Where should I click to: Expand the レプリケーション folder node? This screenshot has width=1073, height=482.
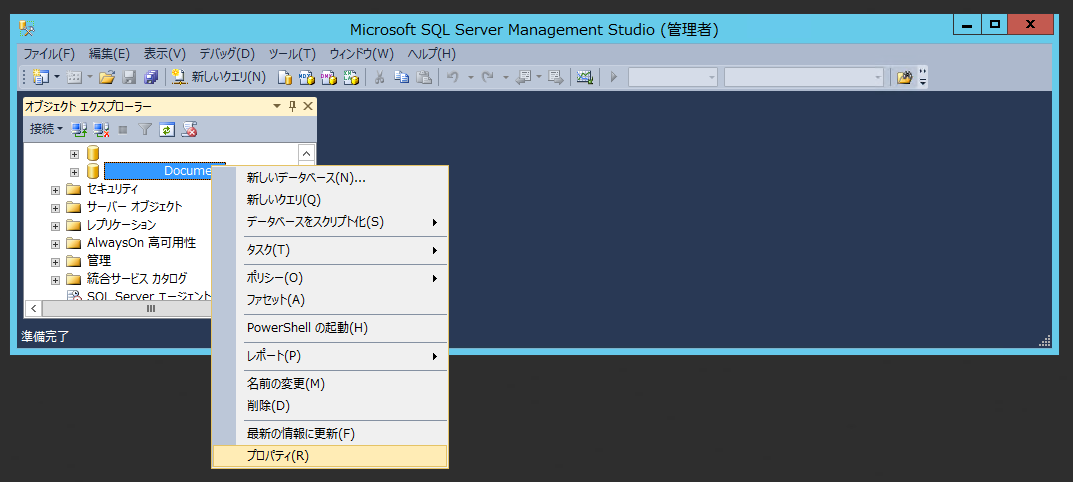(56, 226)
